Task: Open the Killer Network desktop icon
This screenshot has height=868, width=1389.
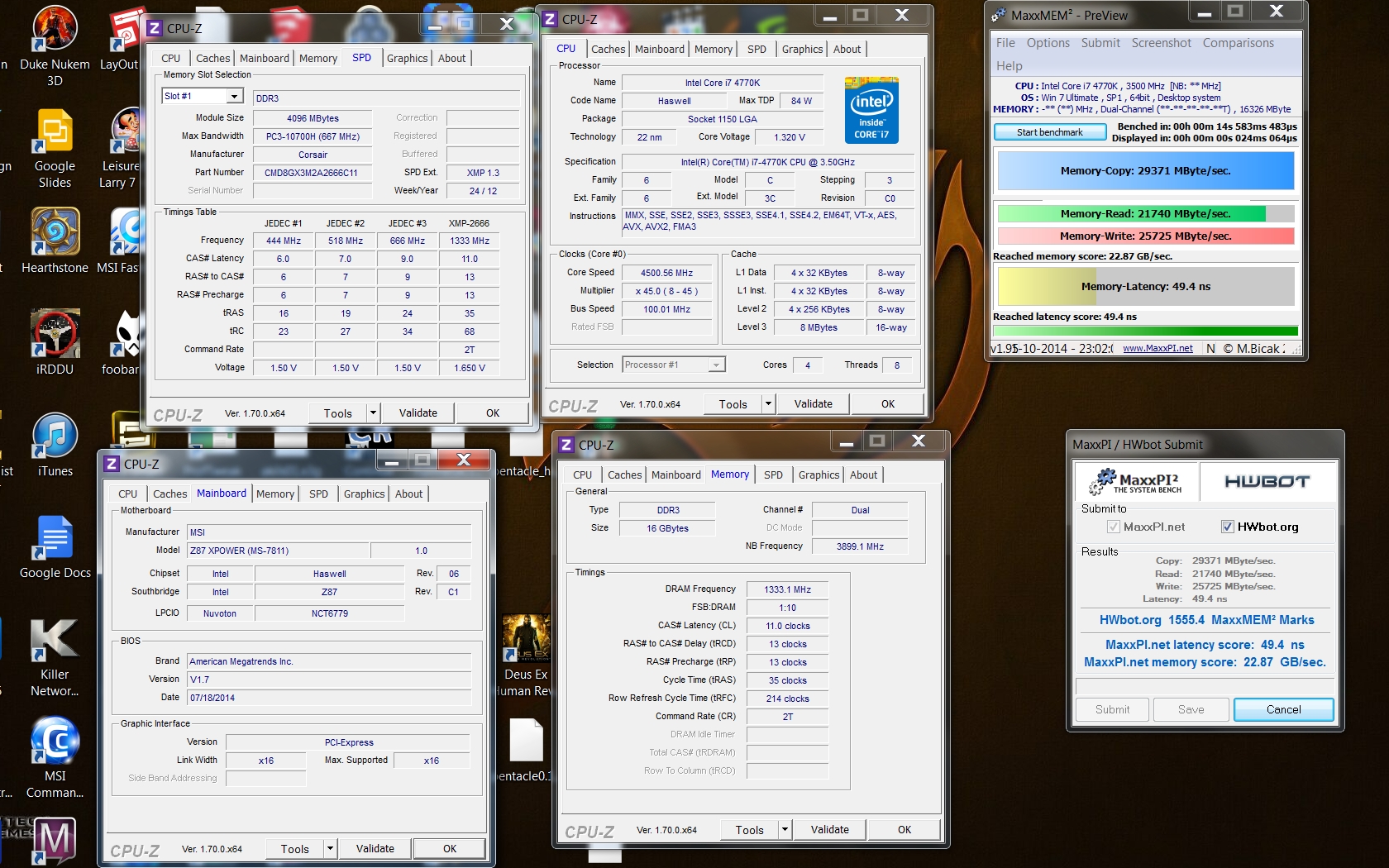Action: [55, 658]
